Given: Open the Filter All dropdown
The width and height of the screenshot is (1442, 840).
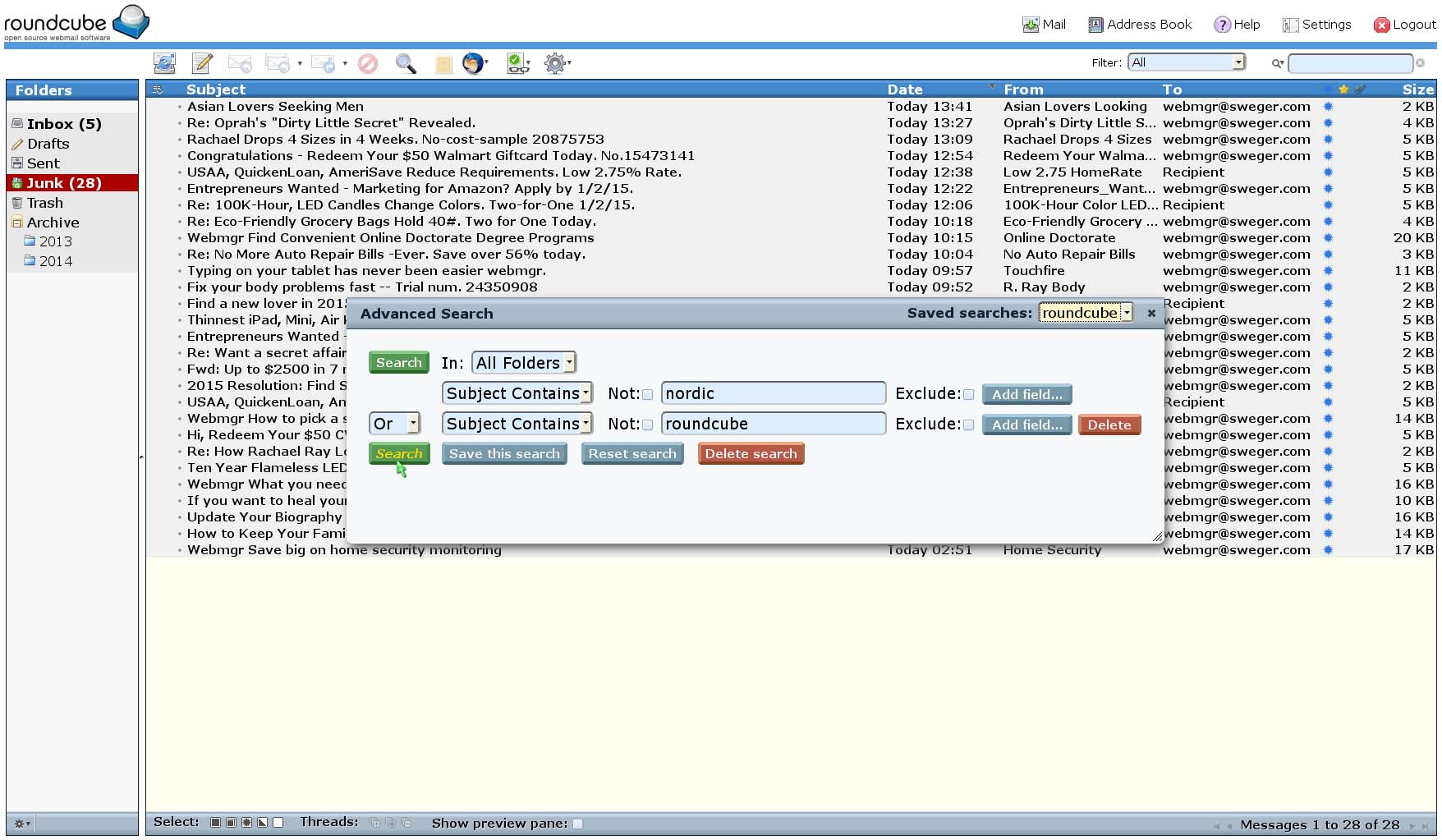Looking at the screenshot, I should point(1187,62).
